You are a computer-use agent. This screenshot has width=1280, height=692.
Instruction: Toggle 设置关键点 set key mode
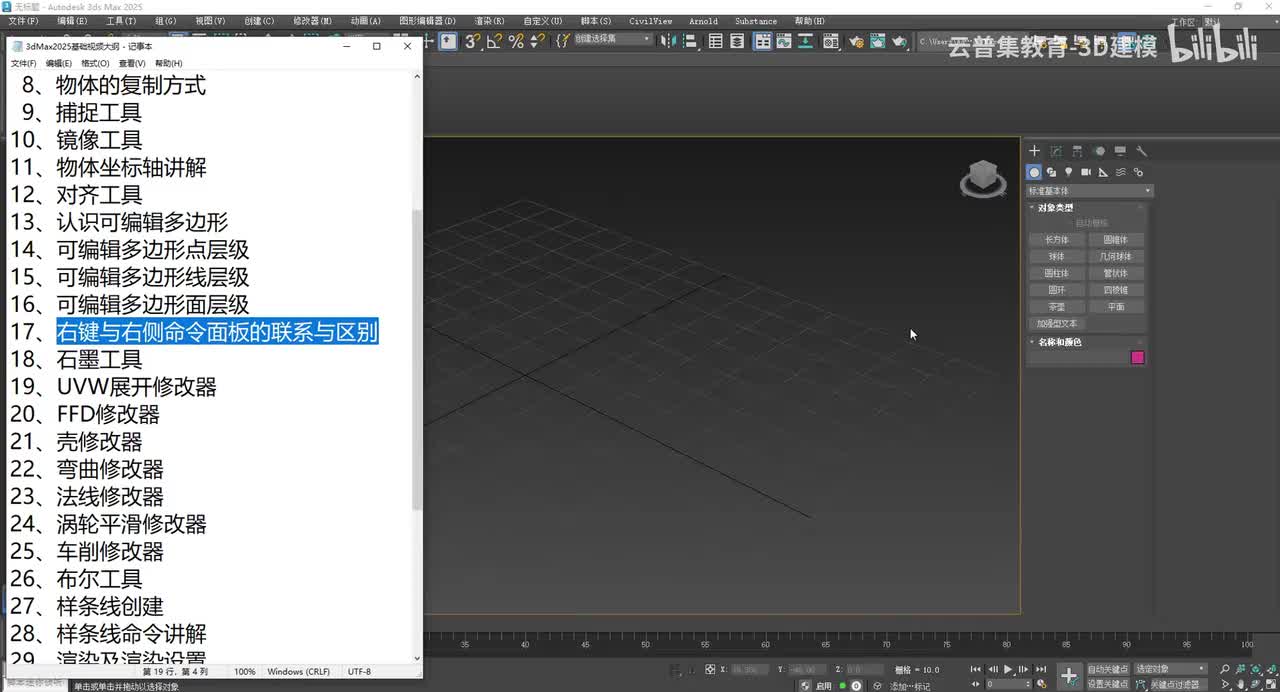tap(1107, 684)
